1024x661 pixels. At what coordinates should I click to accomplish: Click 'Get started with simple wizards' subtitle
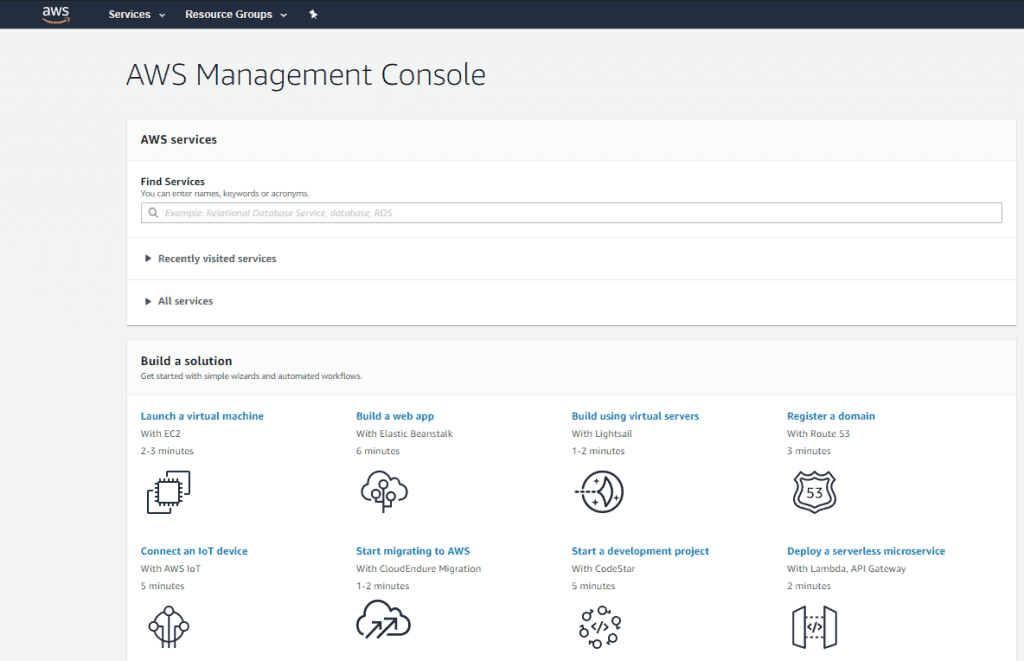pos(251,376)
